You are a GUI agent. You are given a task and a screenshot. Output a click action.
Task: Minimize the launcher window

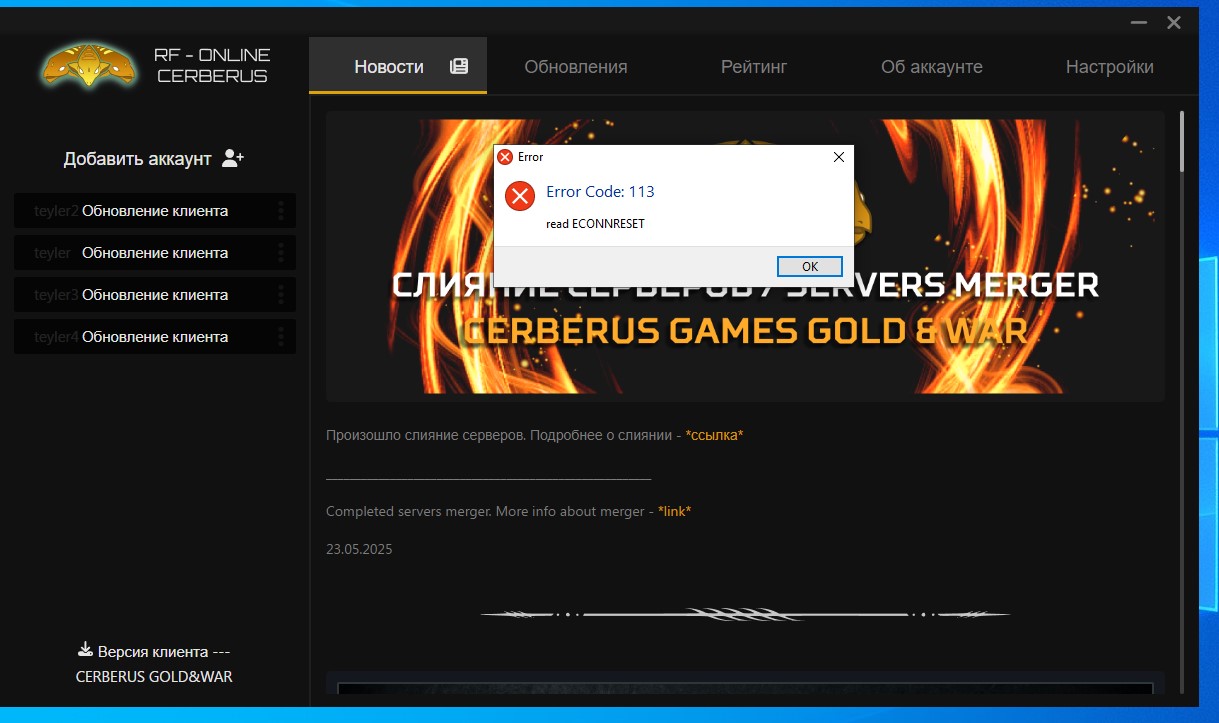[1138, 22]
